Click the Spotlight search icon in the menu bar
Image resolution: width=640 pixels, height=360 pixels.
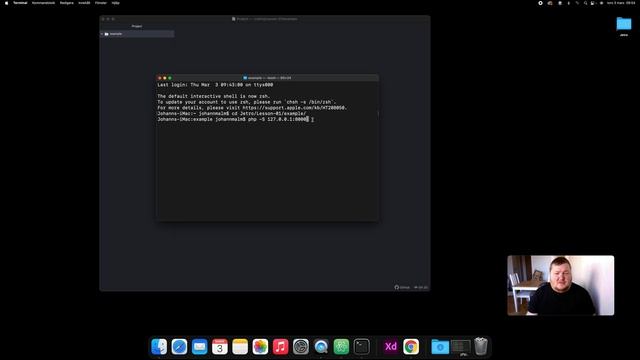[585, 3]
